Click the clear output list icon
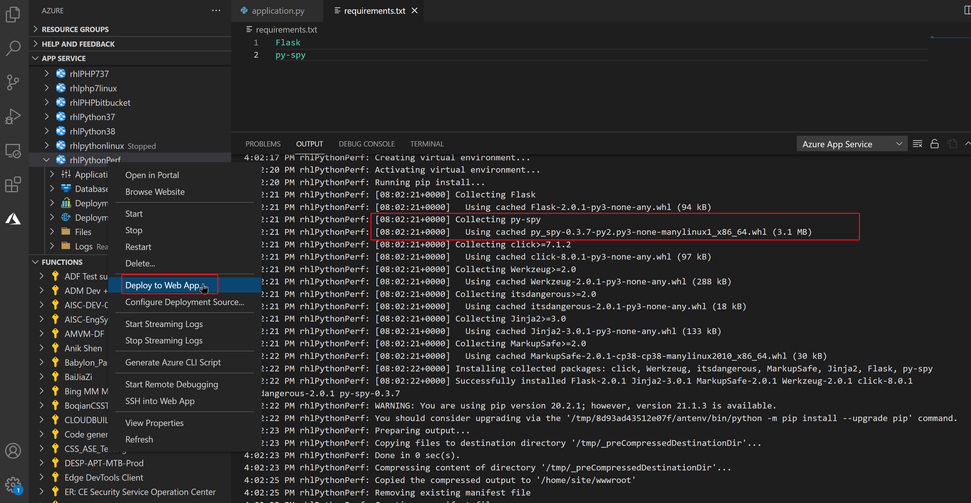The image size is (971, 503). [918, 144]
